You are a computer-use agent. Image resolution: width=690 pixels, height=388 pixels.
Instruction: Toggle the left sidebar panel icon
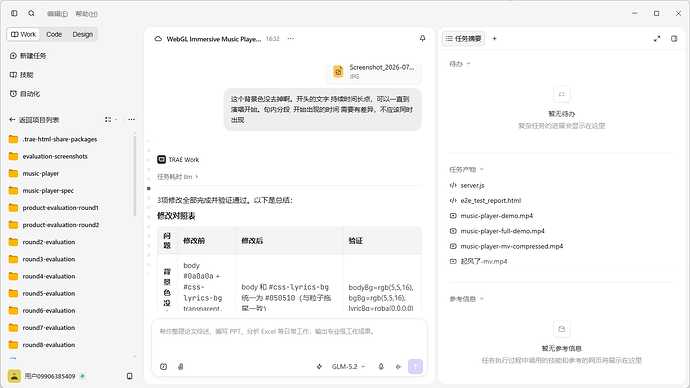pyautogui.click(x=14, y=14)
